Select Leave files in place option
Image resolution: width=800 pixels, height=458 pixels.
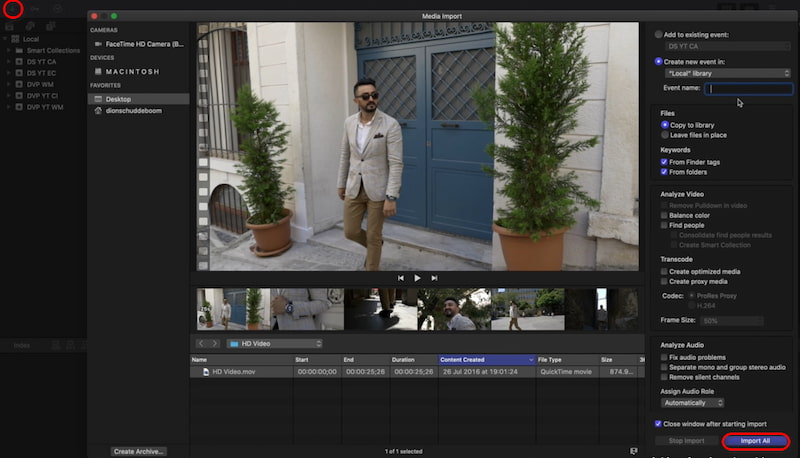(665, 135)
